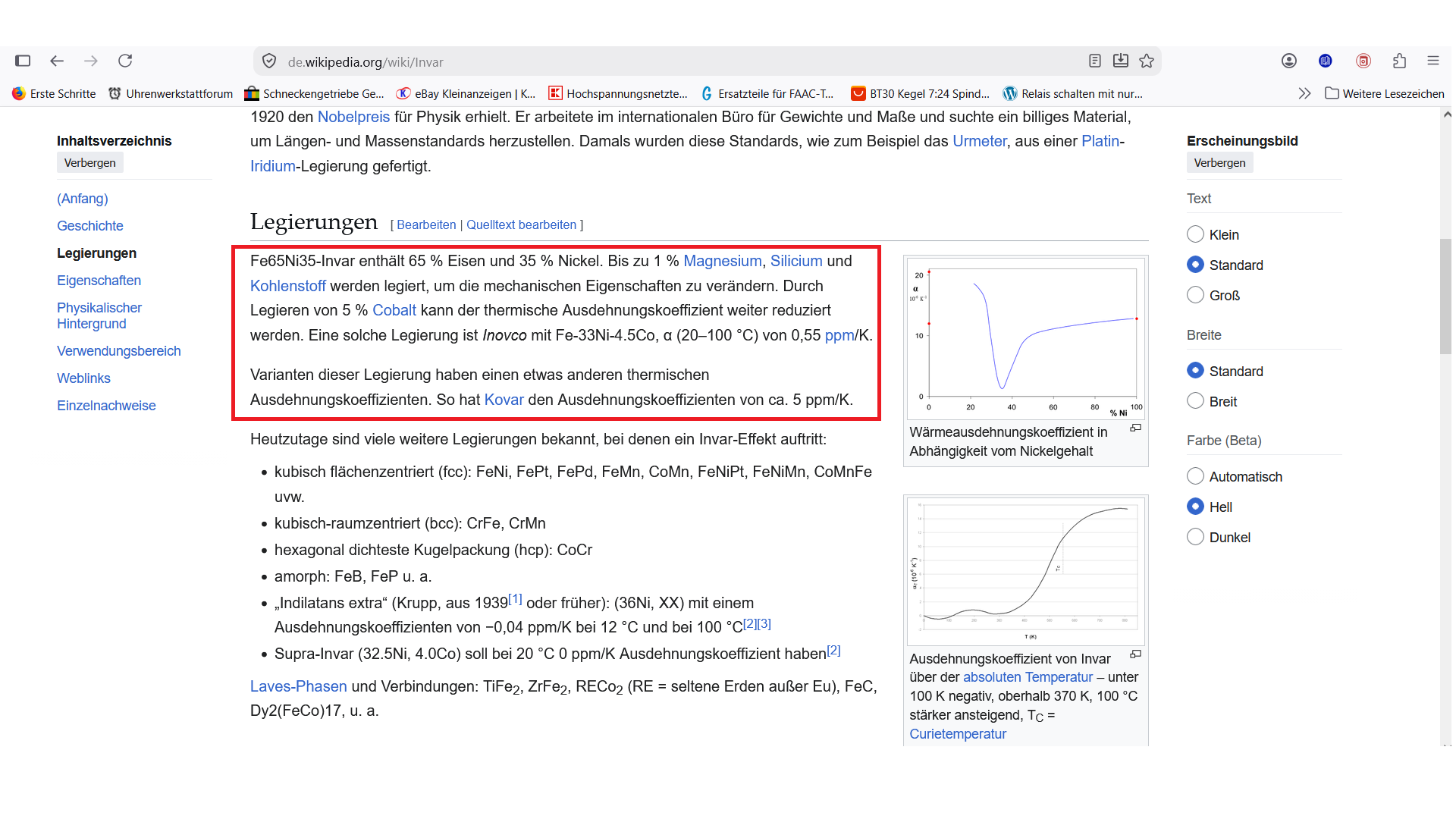Enlarge the Invar temperature graph icon
1456x819 pixels.
coord(1135,654)
